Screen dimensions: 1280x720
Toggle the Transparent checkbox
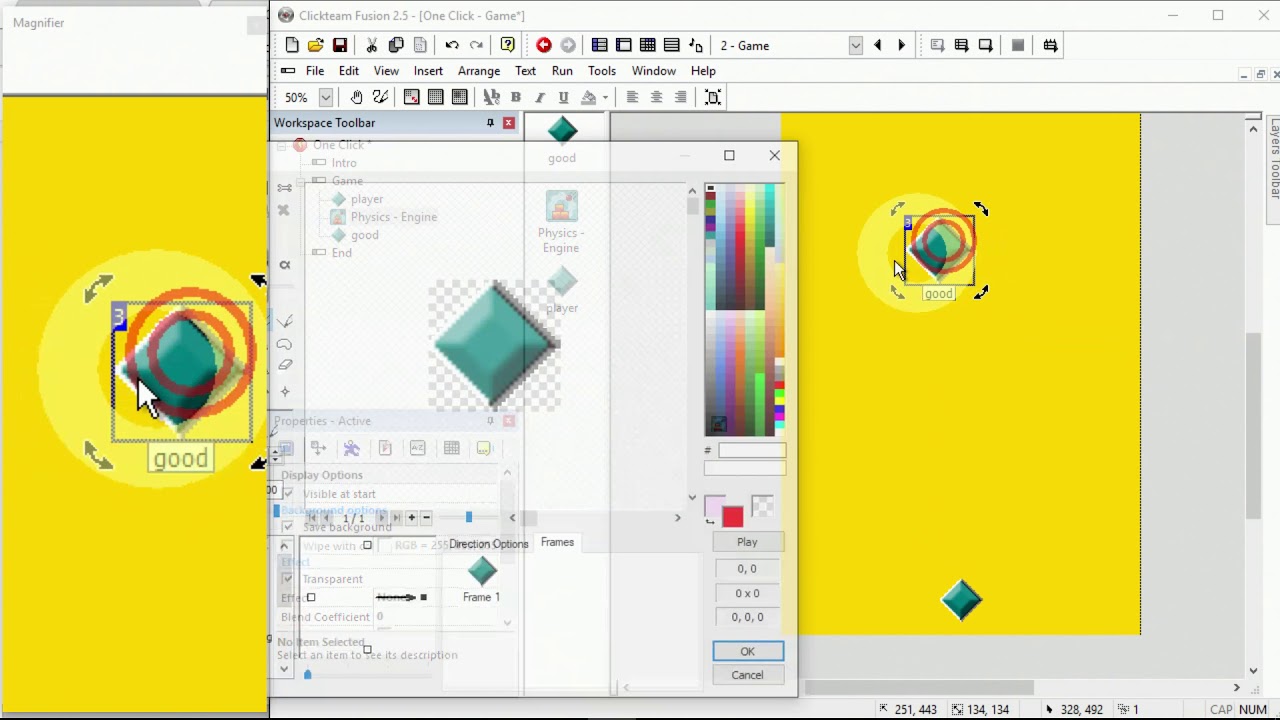pyautogui.click(x=288, y=579)
